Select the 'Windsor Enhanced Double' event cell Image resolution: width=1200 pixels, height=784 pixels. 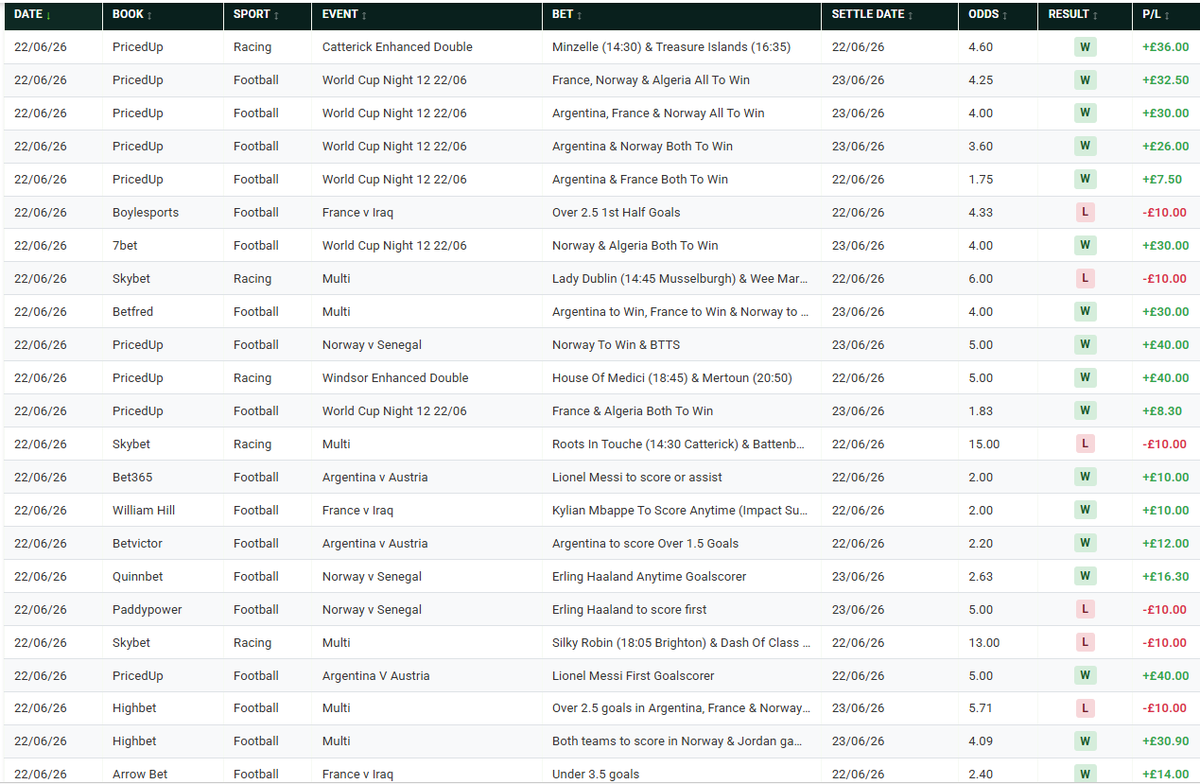pos(394,378)
